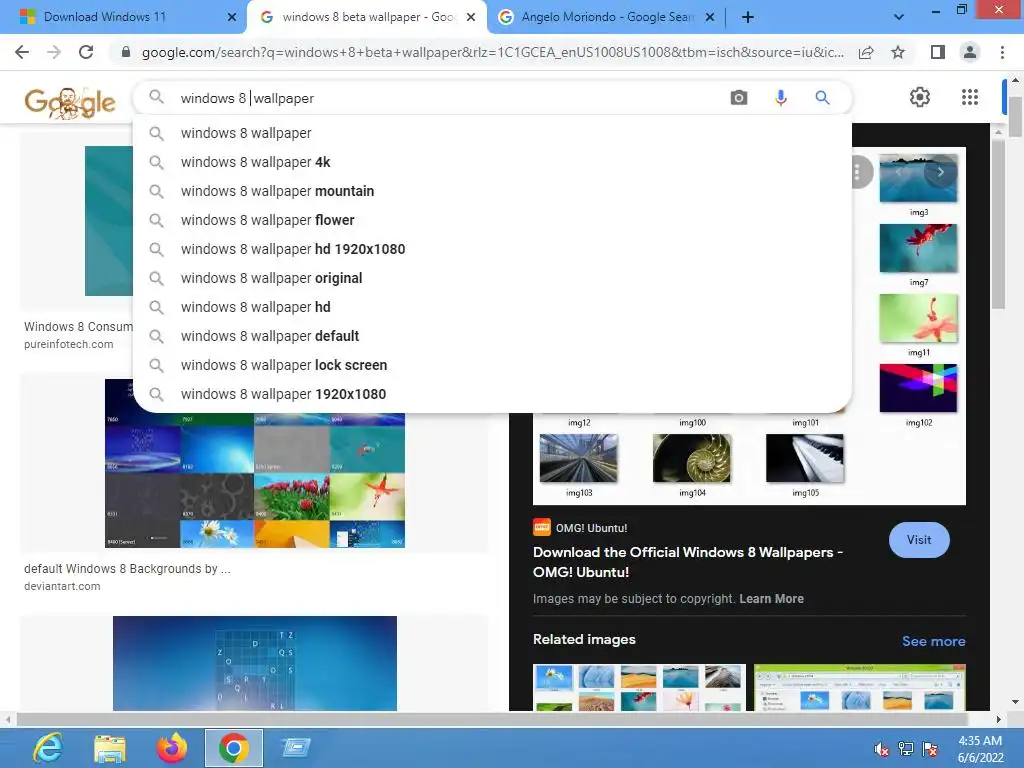The image size is (1024, 768).
Task: Choose suggestion windows 8 wallpaper flower
Action: (x=492, y=220)
